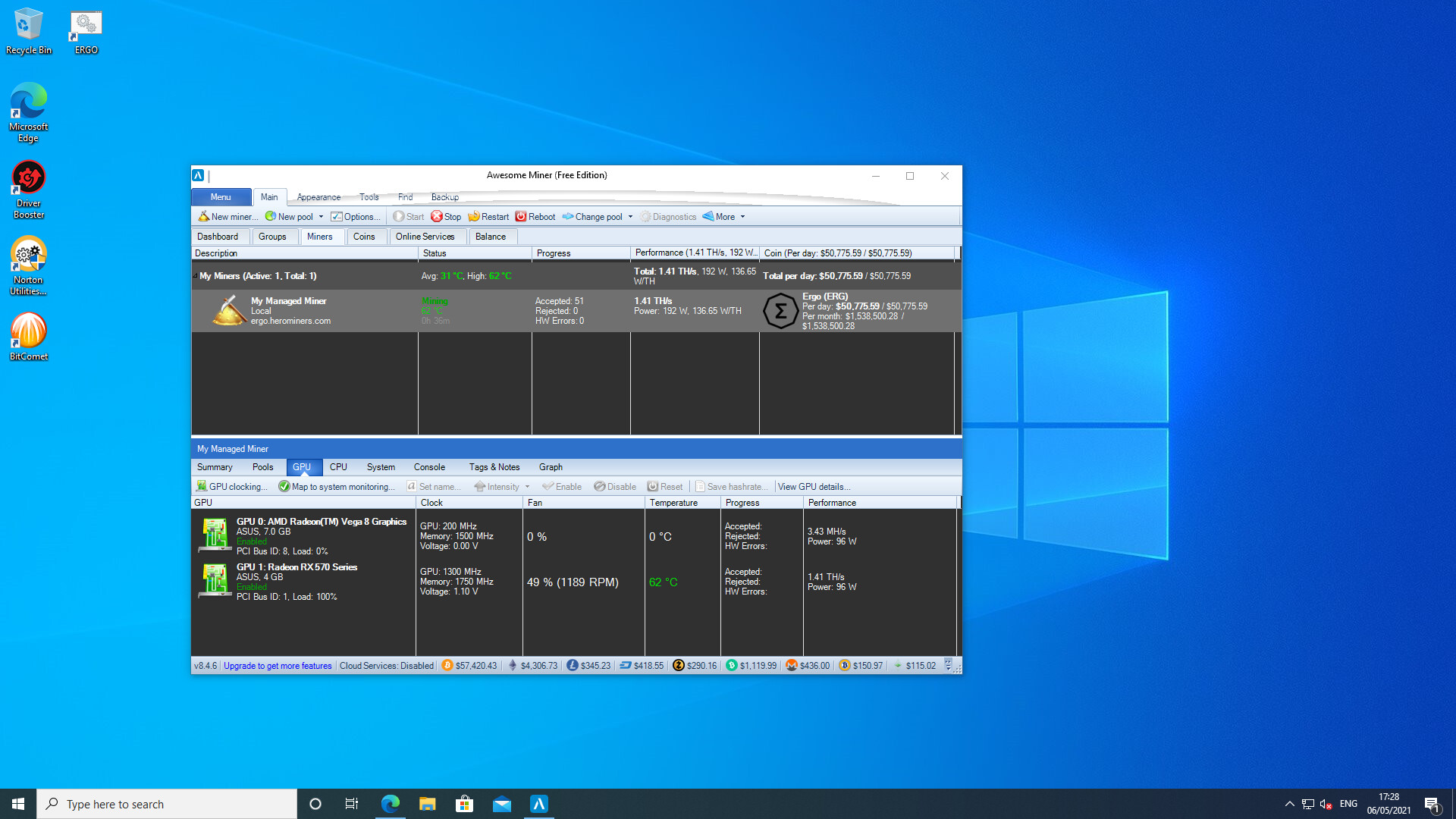Switch to the Console detail tab
Image resolution: width=1456 pixels, height=819 pixels.
pyautogui.click(x=429, y=467)
